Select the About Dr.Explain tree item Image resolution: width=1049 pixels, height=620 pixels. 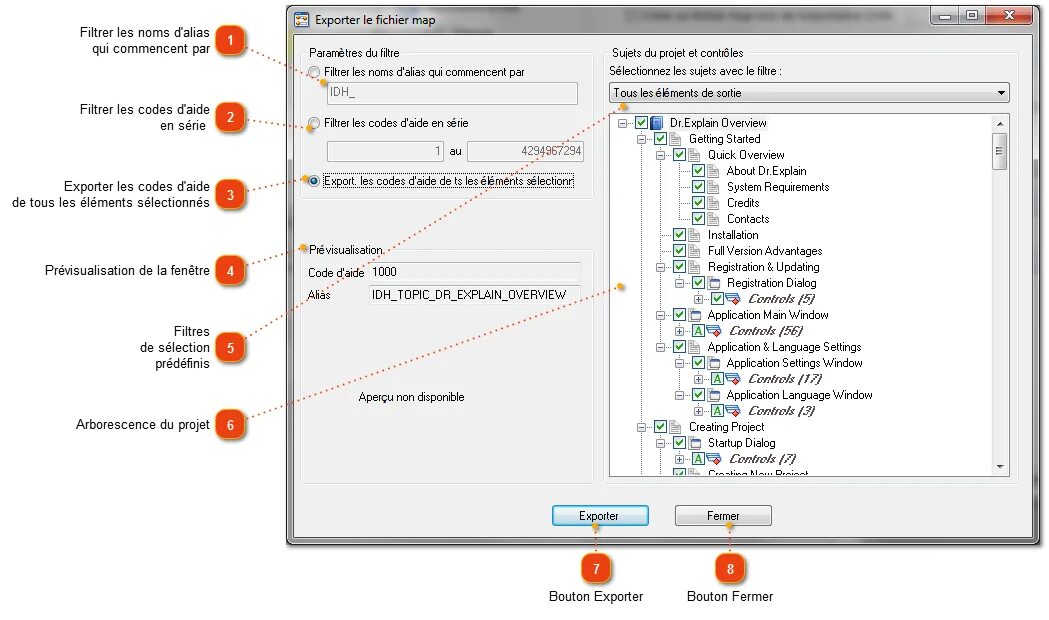pos(767,171)
